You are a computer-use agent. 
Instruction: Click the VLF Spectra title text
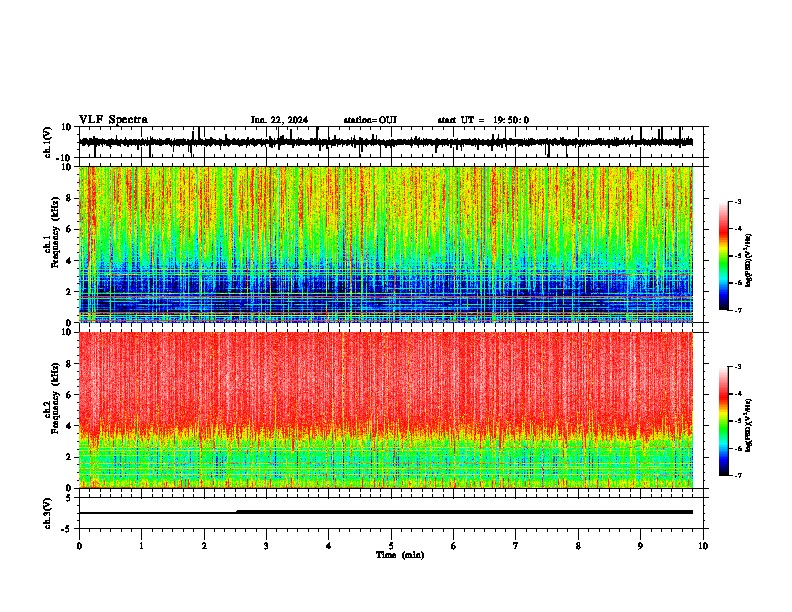(113, 120)
